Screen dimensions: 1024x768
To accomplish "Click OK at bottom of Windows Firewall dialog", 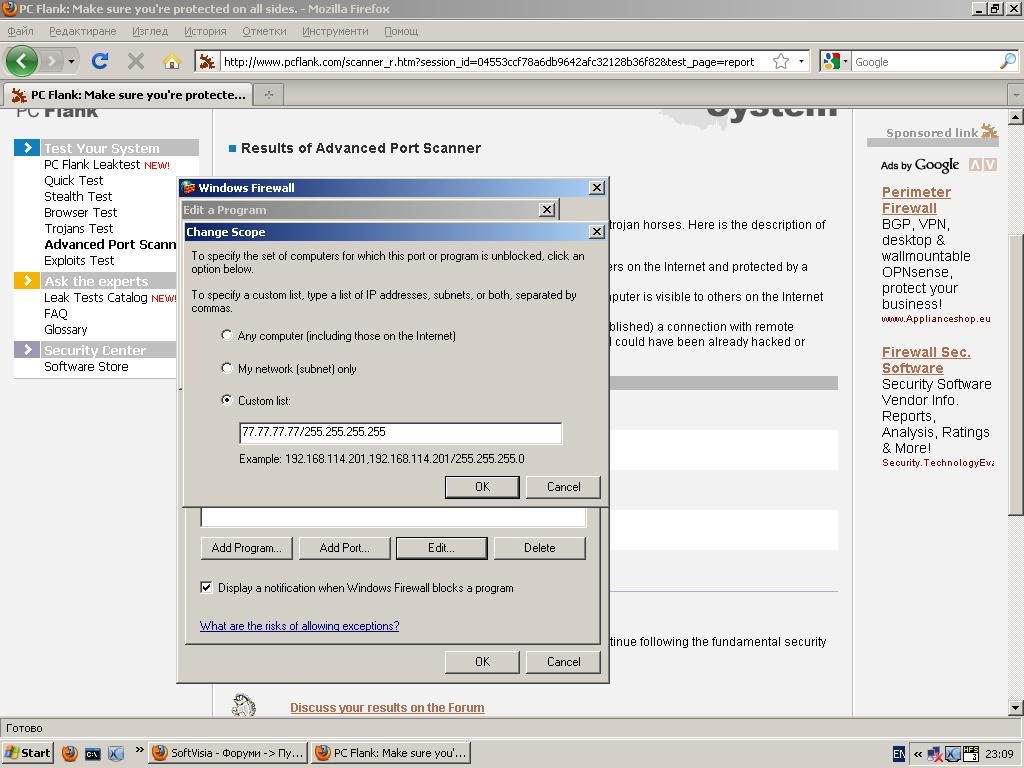I will coord(482,662).
